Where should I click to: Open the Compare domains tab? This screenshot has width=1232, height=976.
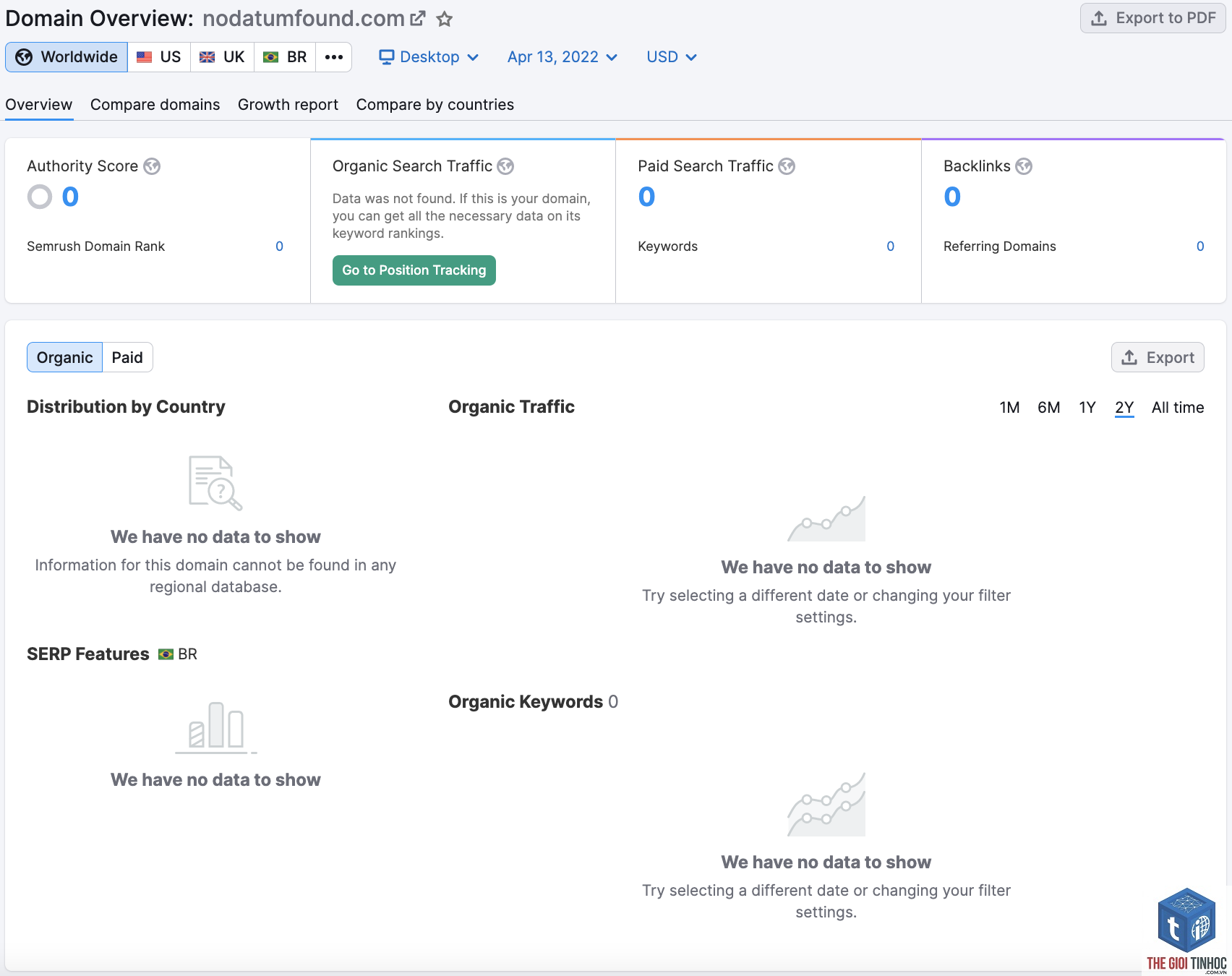[155, 105]
